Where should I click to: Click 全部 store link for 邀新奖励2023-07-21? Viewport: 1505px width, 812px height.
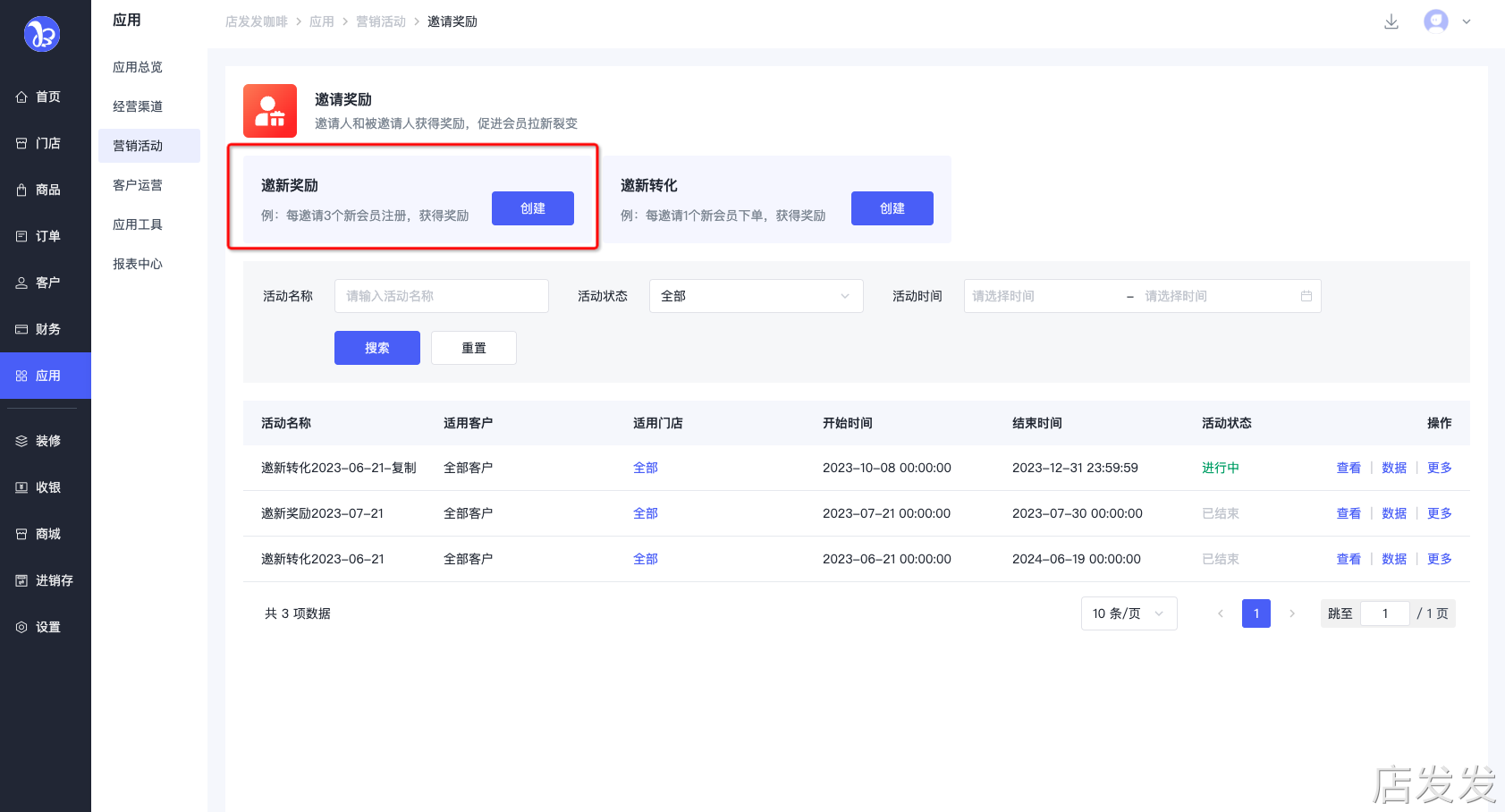click(x=646, y=513)
